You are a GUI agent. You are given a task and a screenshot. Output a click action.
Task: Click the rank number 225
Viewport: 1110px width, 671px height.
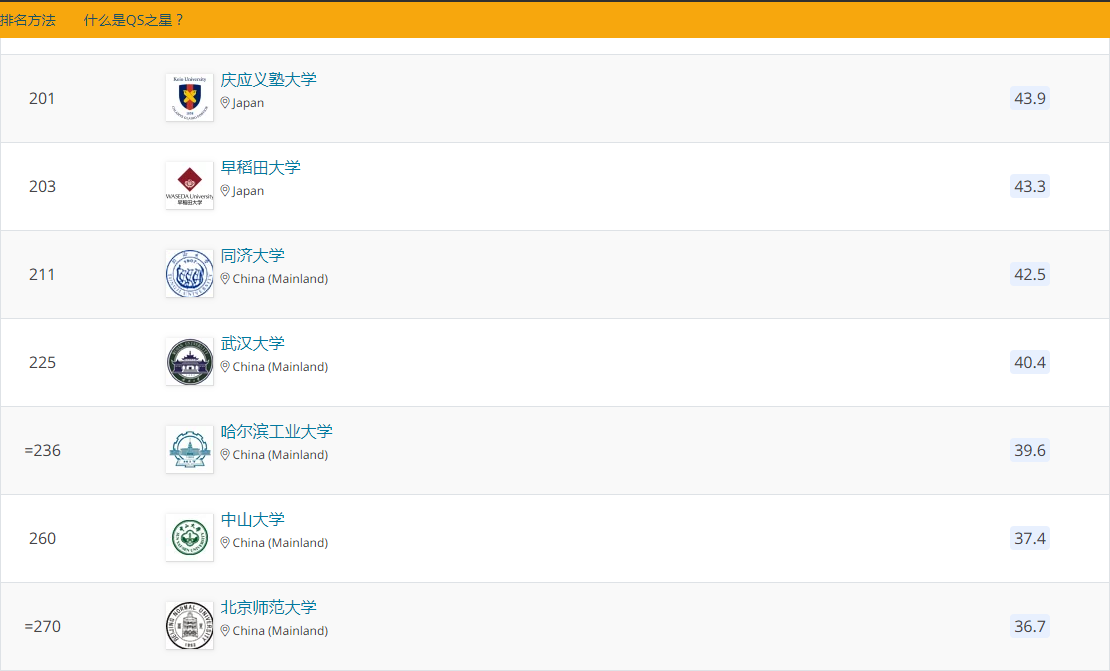click(42, 362)
